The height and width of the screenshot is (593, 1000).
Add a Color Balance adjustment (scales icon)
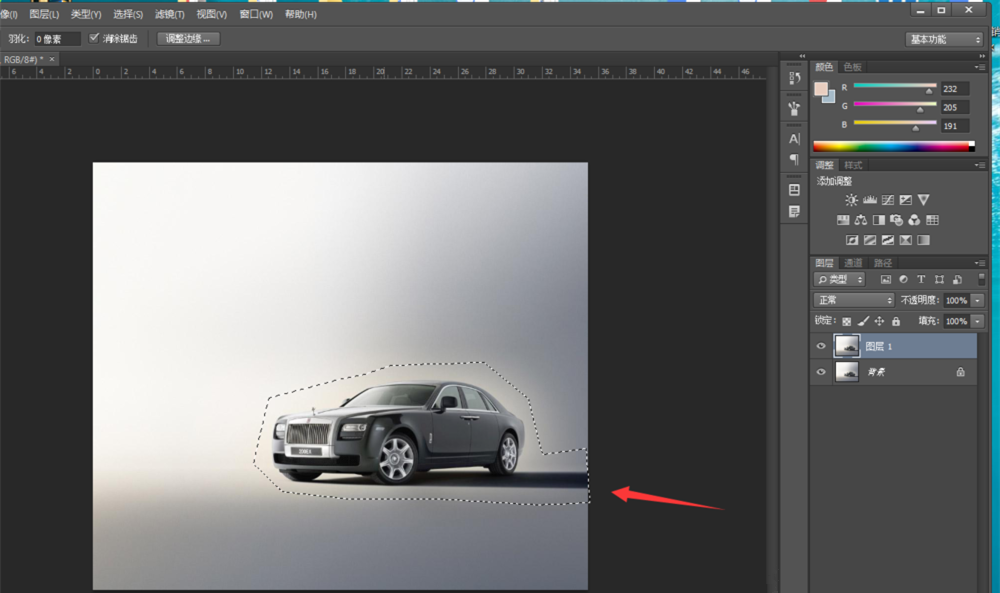[861, 220]
